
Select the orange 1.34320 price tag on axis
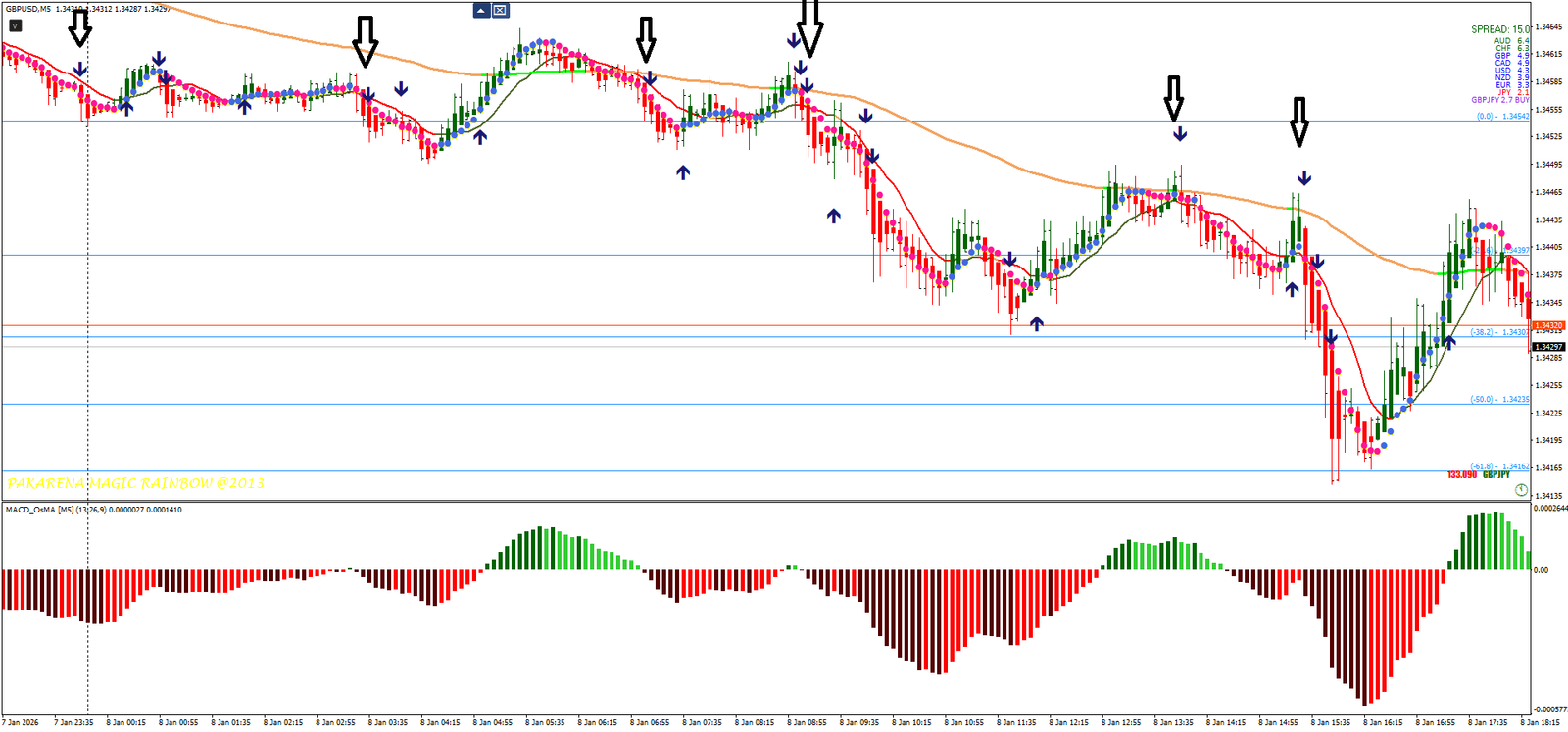click(x=1548, y=325)
